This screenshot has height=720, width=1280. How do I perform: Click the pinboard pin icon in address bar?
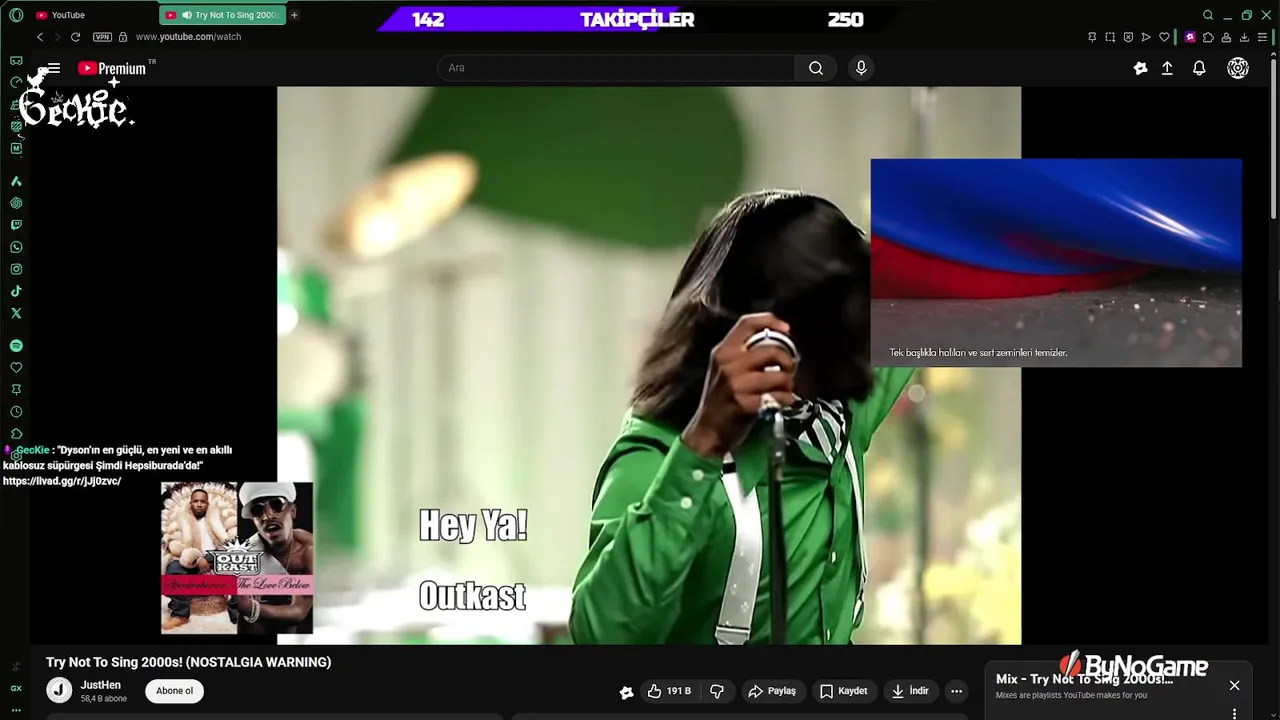click(1092, 37)
